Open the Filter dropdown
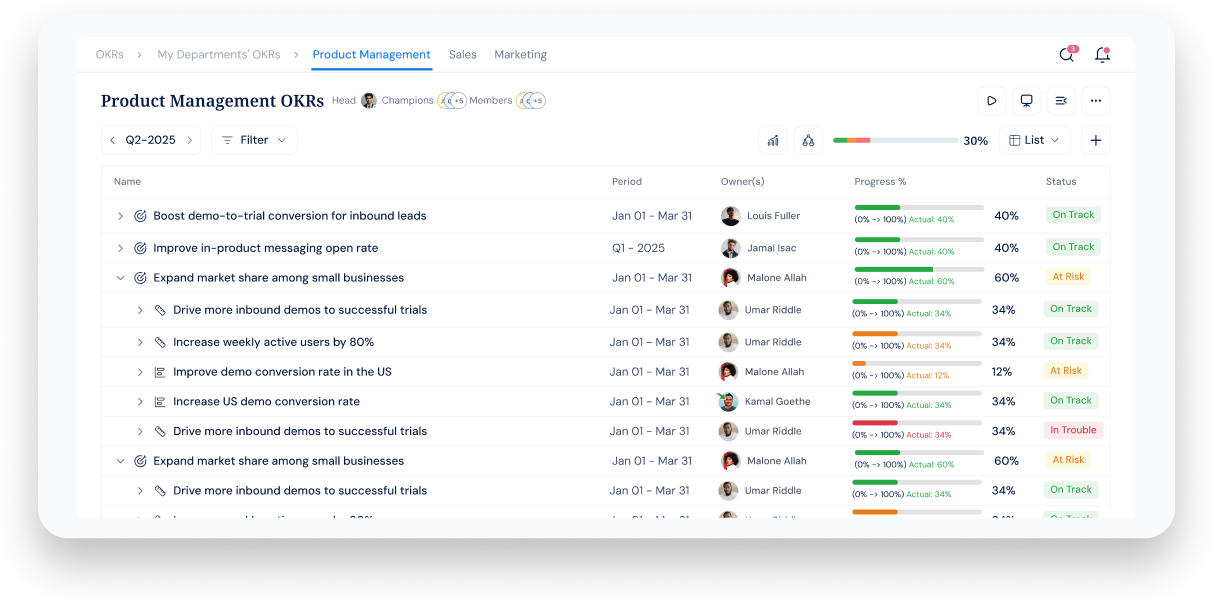 (254, 140)
